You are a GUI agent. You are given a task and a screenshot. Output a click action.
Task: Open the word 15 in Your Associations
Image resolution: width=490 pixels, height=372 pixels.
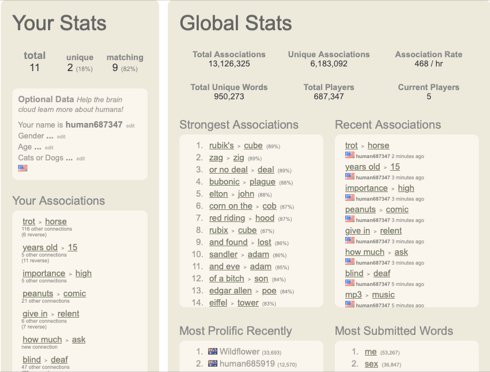pos(72,247)
